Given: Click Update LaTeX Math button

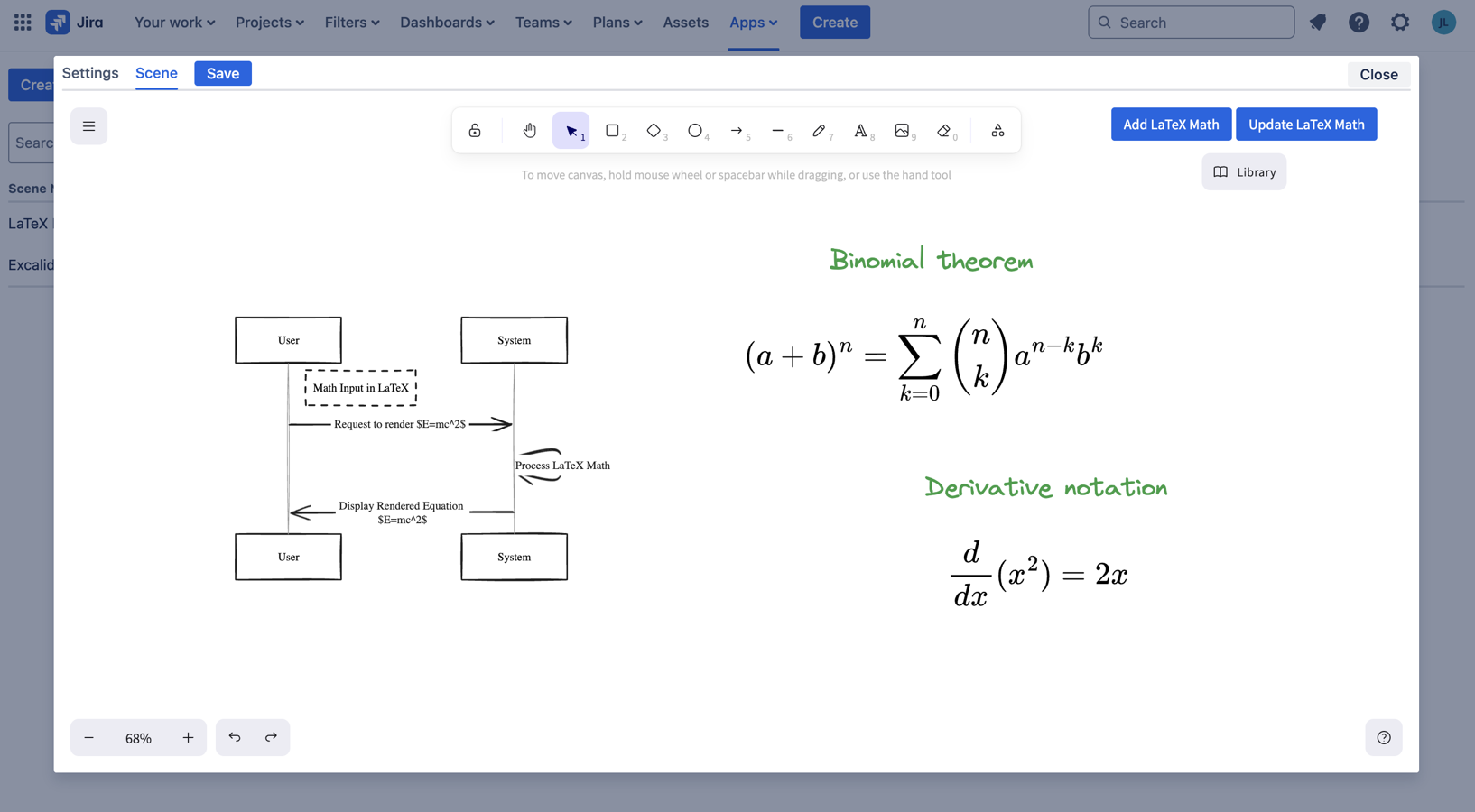Looking at the screenshot, I should tap(1306, 125).
